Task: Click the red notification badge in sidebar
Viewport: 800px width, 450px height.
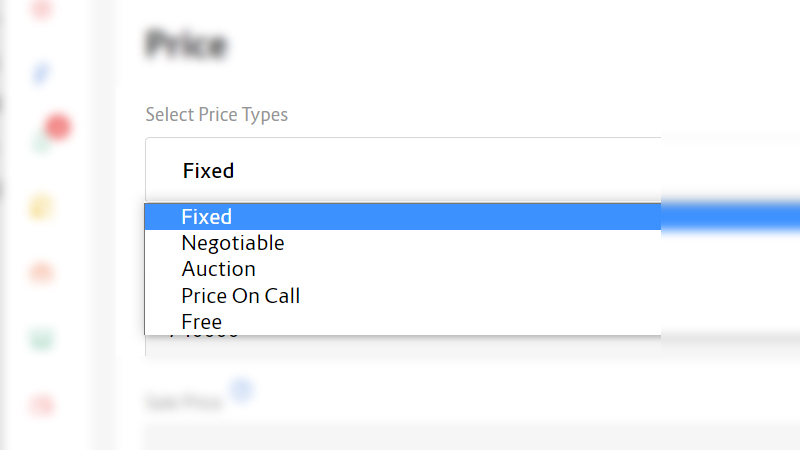Action: 57,127
